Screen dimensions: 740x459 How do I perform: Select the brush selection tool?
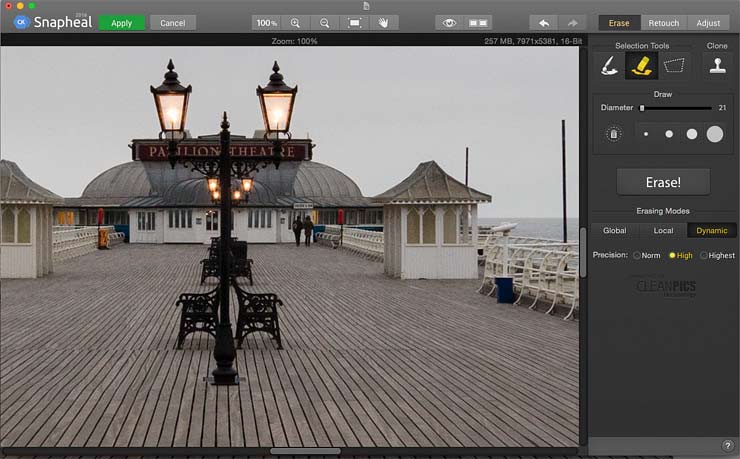pyautogui.click(x=609, y=66)
